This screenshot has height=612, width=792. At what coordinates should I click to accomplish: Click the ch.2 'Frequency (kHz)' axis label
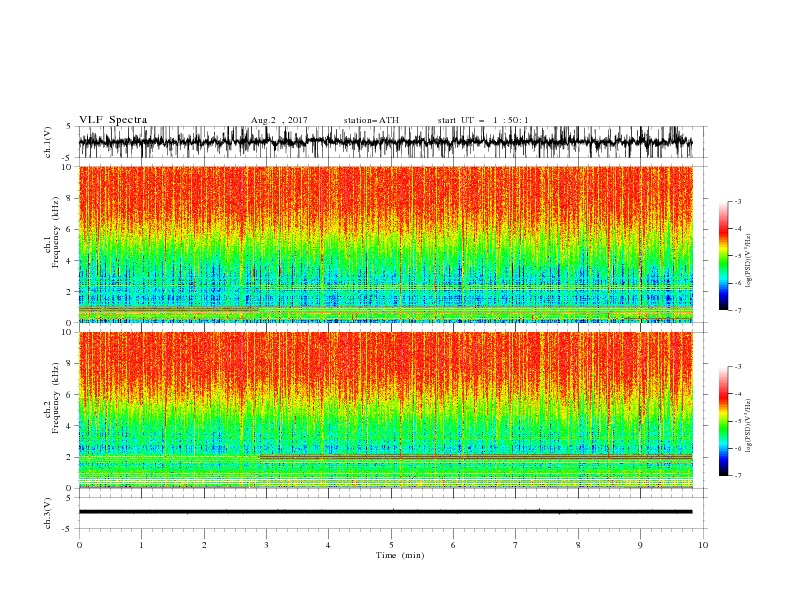tap(56, 397)
